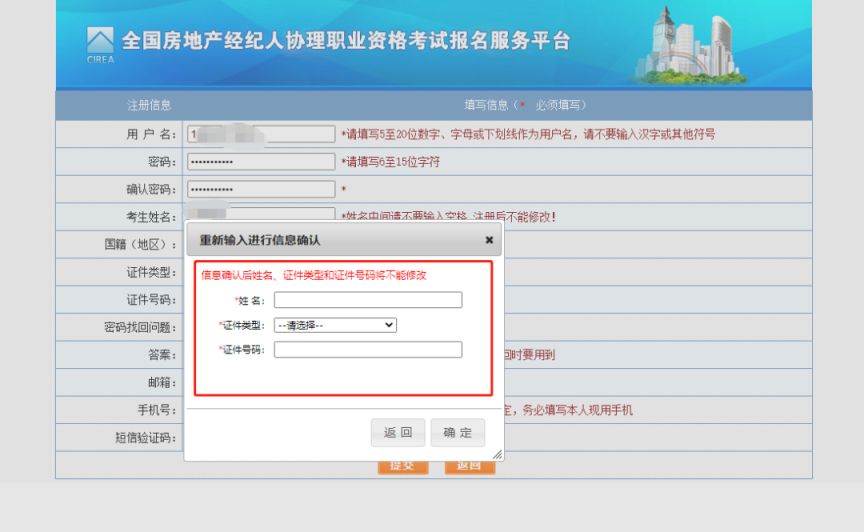Open the 证件类型 dropdown in dialog
864x532 pixels.
pos(335,325)
